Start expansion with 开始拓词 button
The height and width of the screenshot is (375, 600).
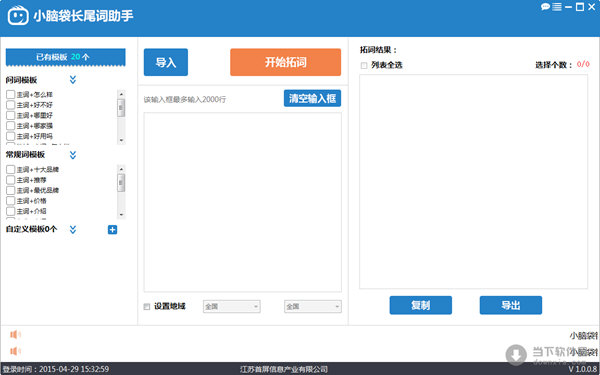(285, 62)
